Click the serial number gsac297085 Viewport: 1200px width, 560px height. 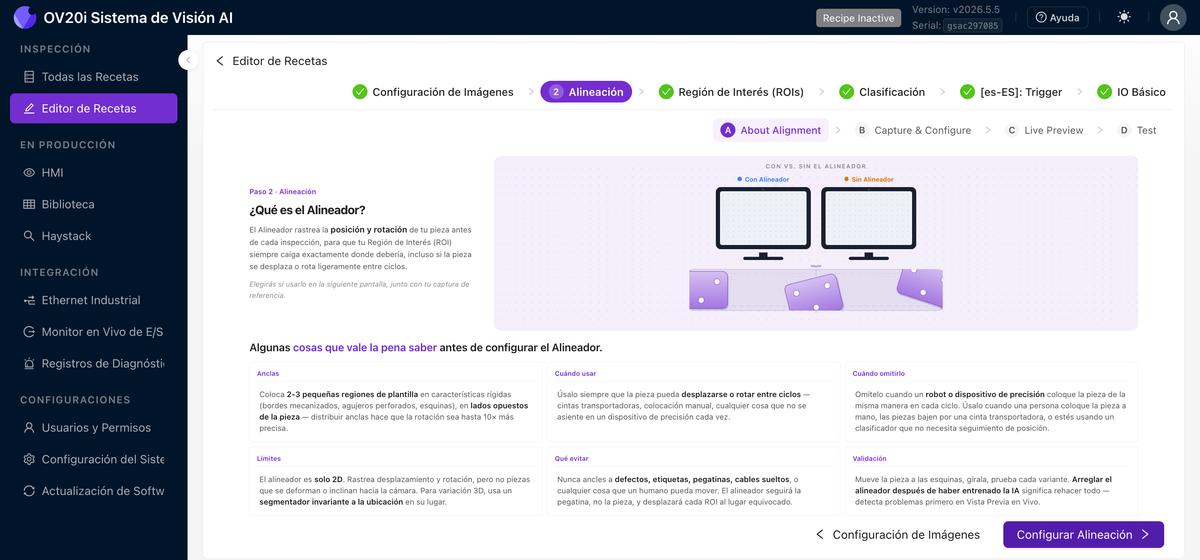pyautogui.click(x=973, y=26)
